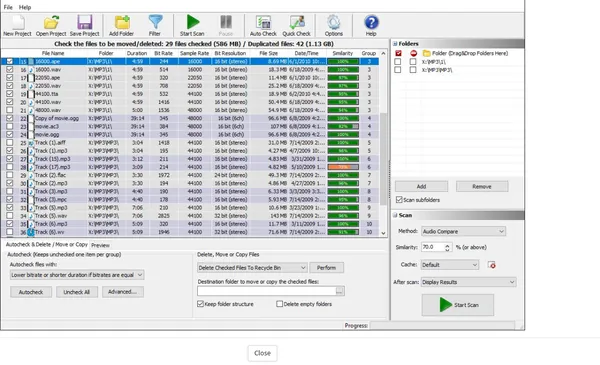
Task: Sort by the Bit Rate column header
Action: [x=163, y=53]
